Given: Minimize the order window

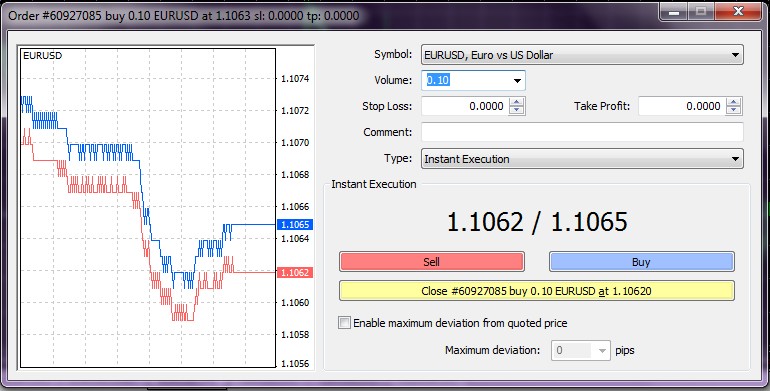Looking at the screenshot, I should pos(674,12).
